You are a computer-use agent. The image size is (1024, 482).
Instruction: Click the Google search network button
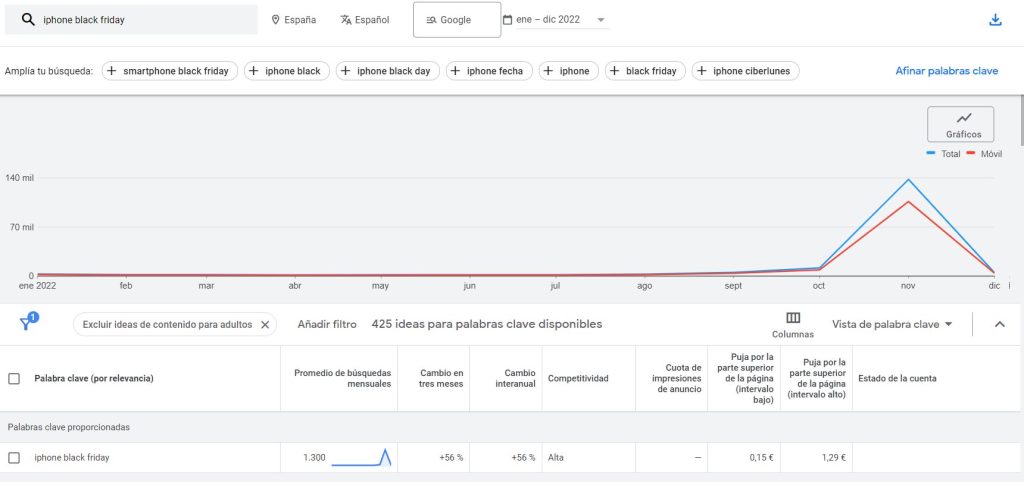[456, 20]
